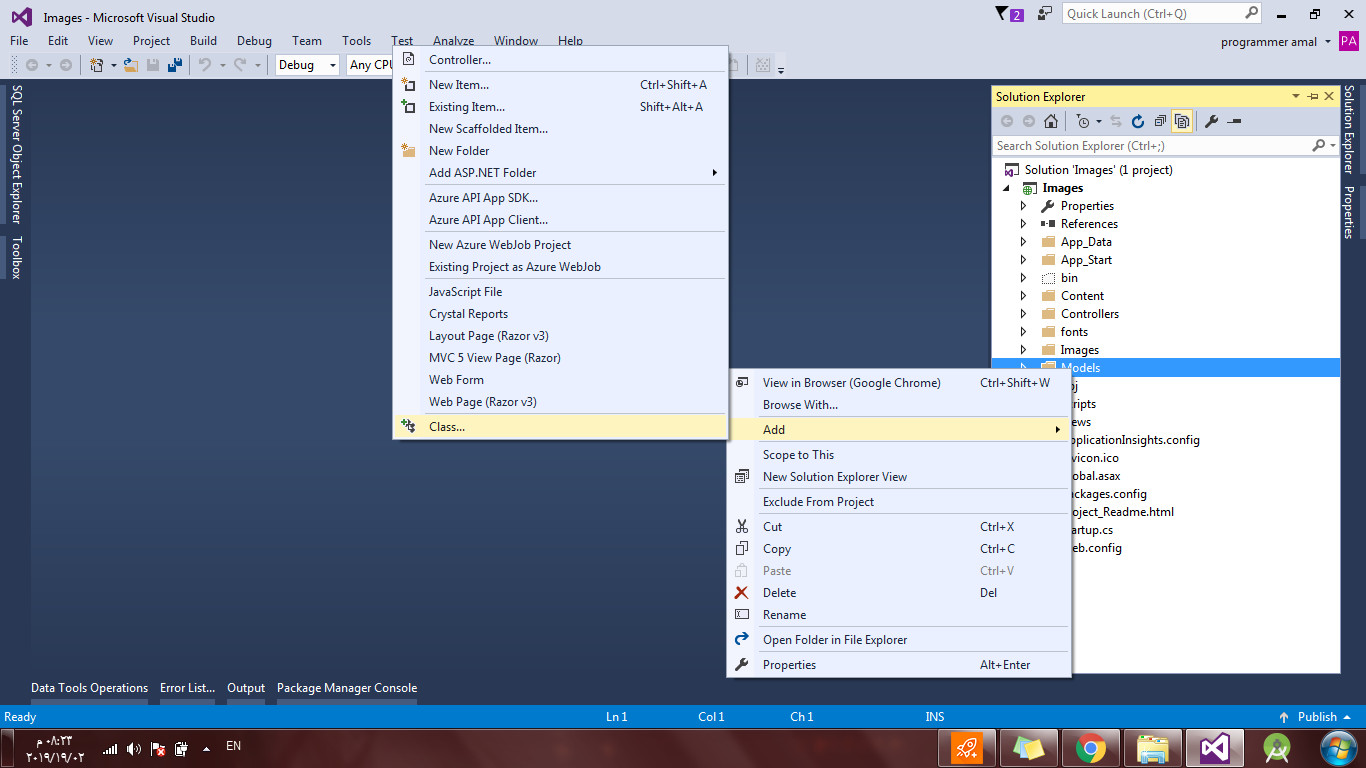
Task: Click the Save All toolbar icon
Action: (x=175, y=65)
